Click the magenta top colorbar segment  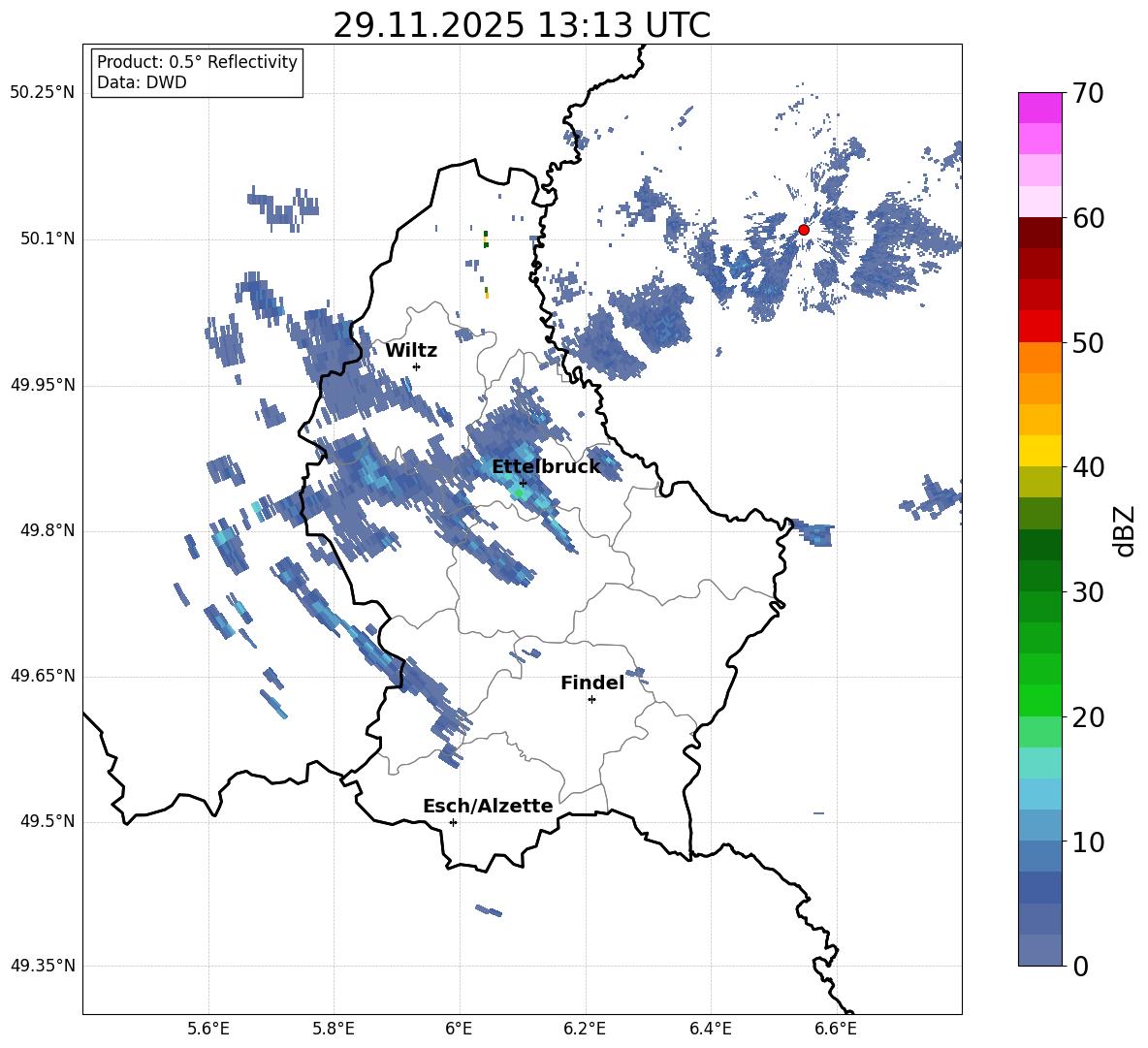click(1039, 108)
